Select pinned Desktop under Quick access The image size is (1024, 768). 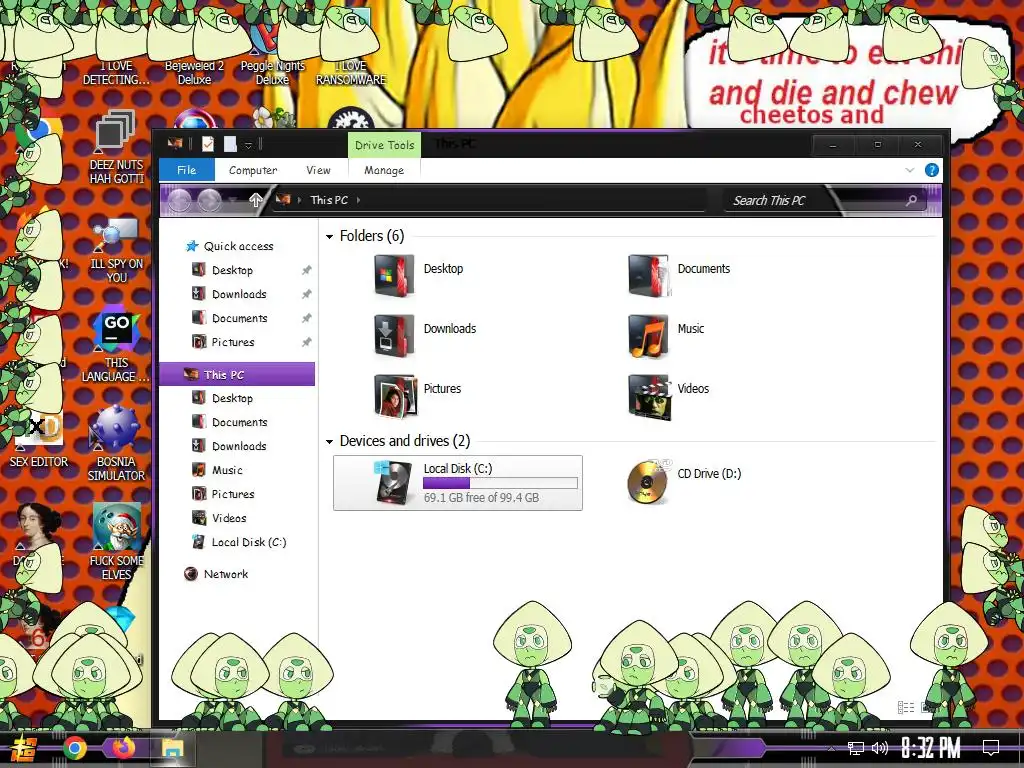(x=232, y=270)
